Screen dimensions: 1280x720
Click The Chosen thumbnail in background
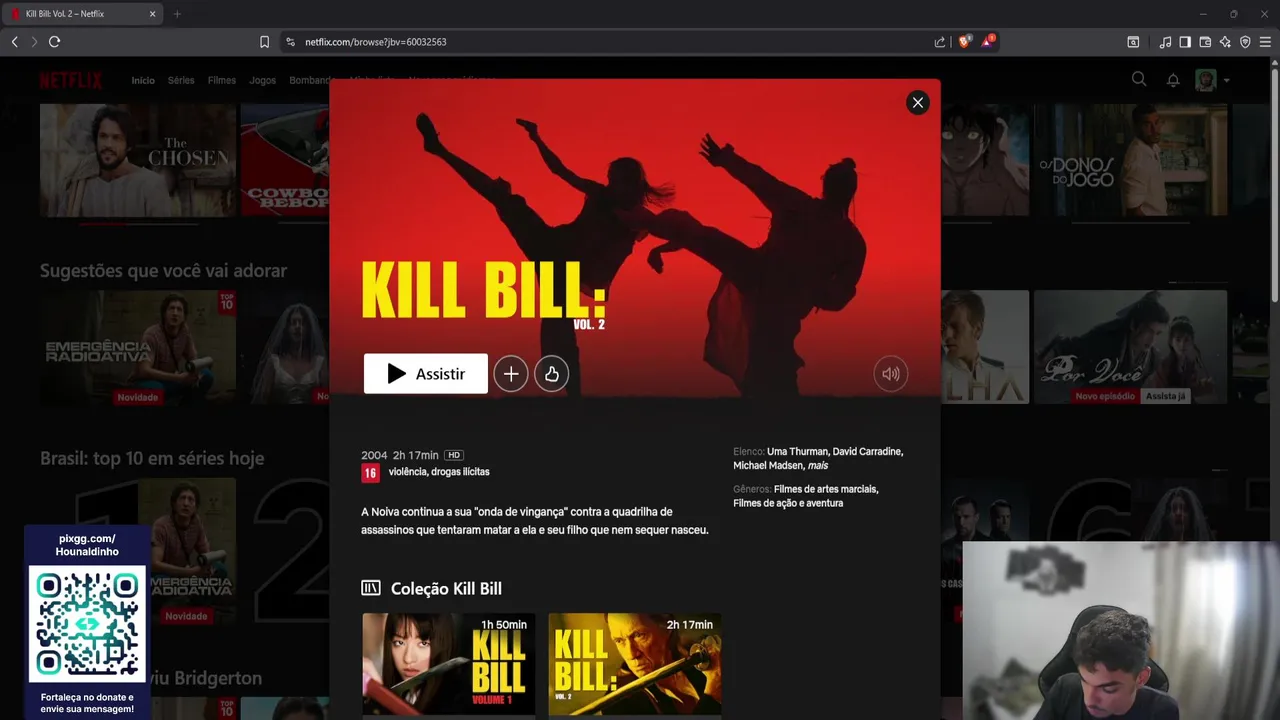[x=138, y=160]
